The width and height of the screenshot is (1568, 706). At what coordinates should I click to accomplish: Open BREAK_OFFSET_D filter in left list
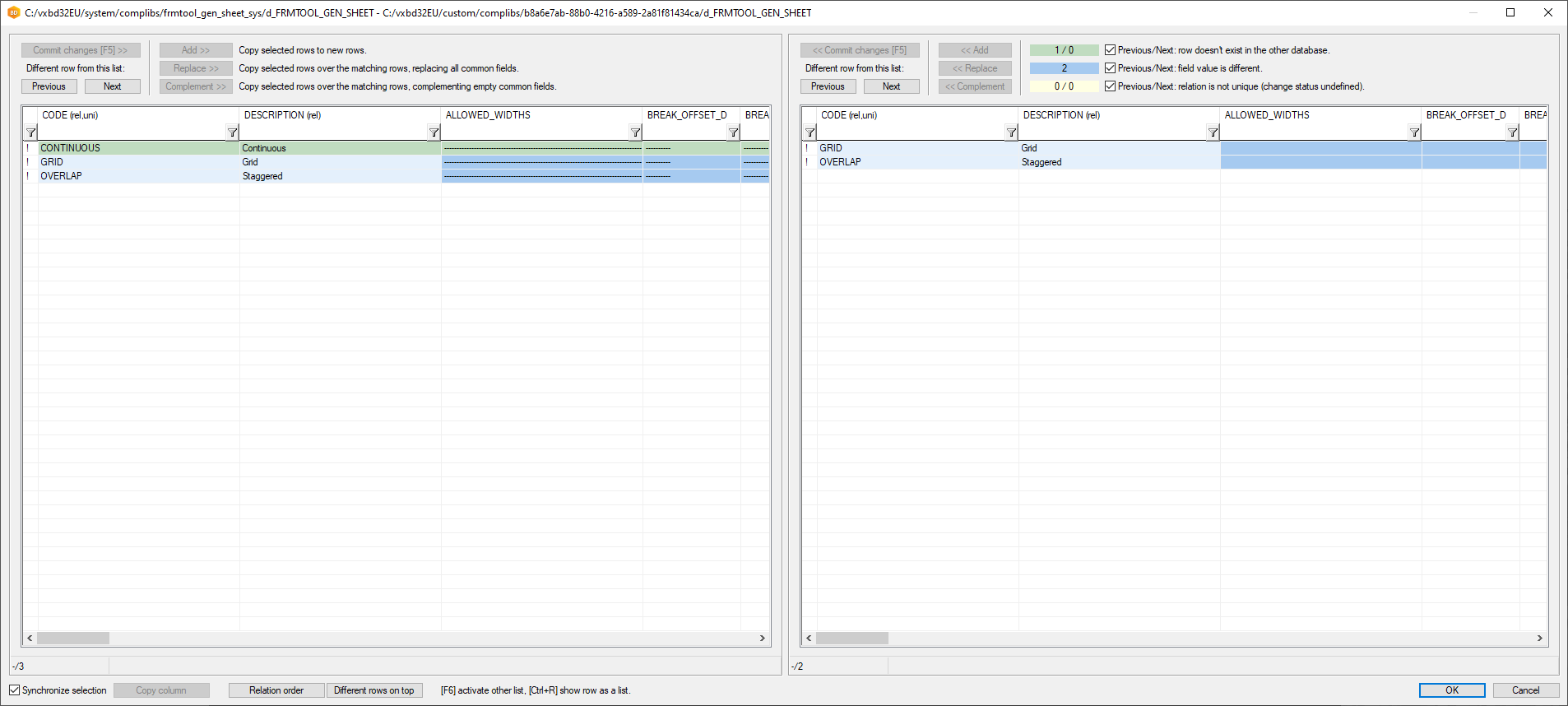[733, 132]
